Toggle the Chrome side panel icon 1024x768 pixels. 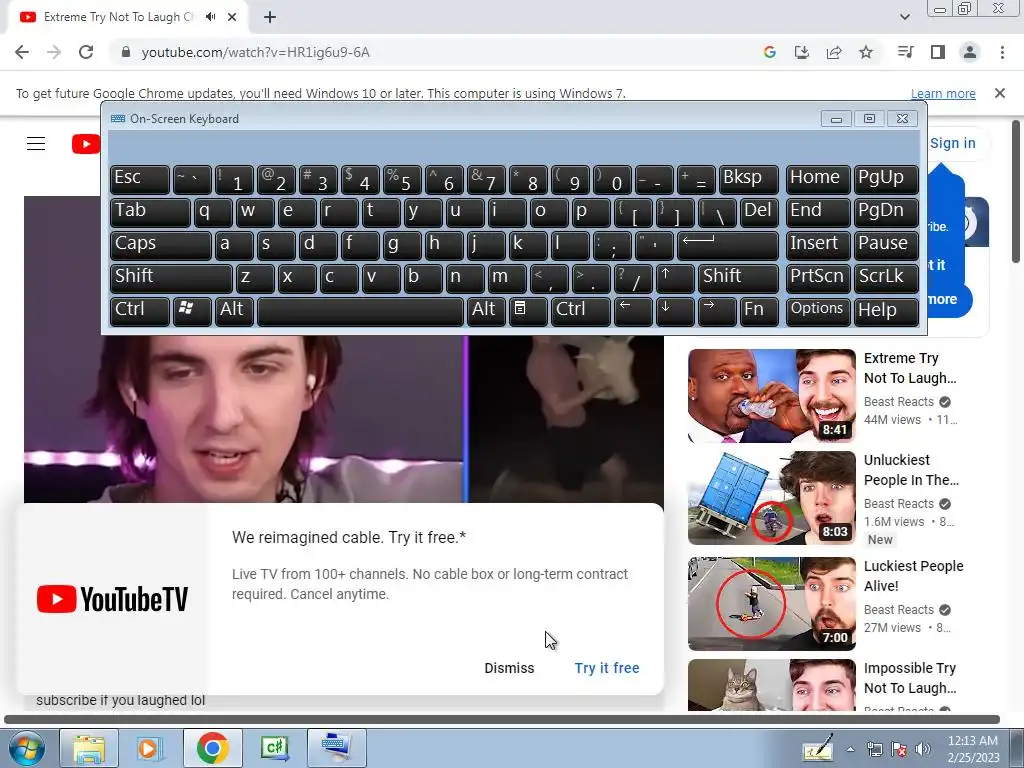[938, 52]
